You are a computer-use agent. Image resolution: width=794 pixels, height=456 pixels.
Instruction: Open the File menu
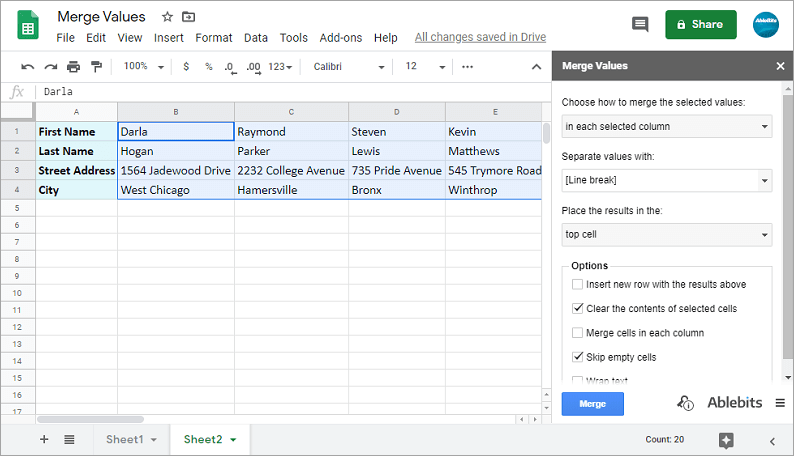(65, 38)
